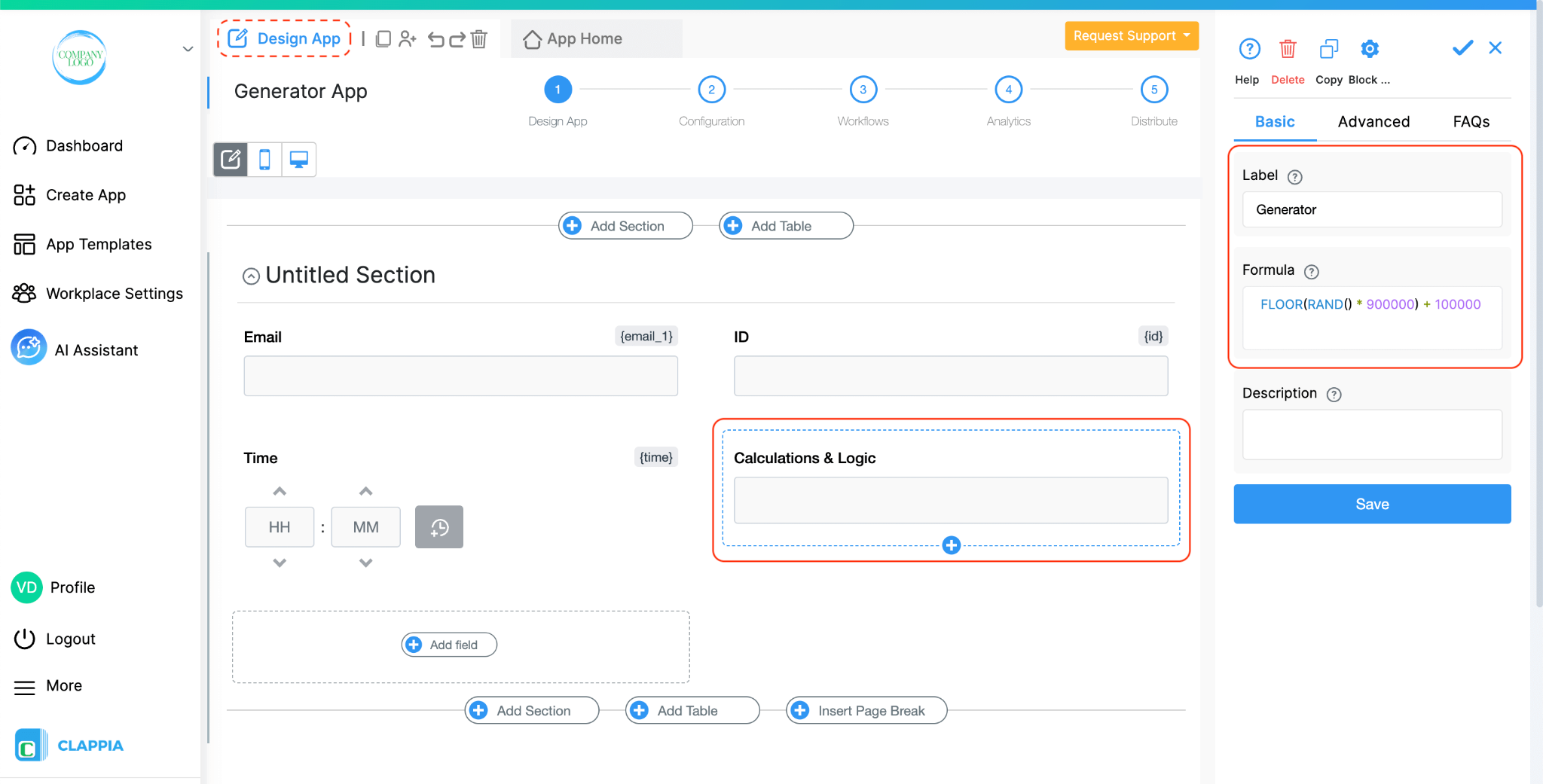The width and height of the screenshot is (1543, 784).
Task: Click the top Add Section button
Action: point(625,226)
